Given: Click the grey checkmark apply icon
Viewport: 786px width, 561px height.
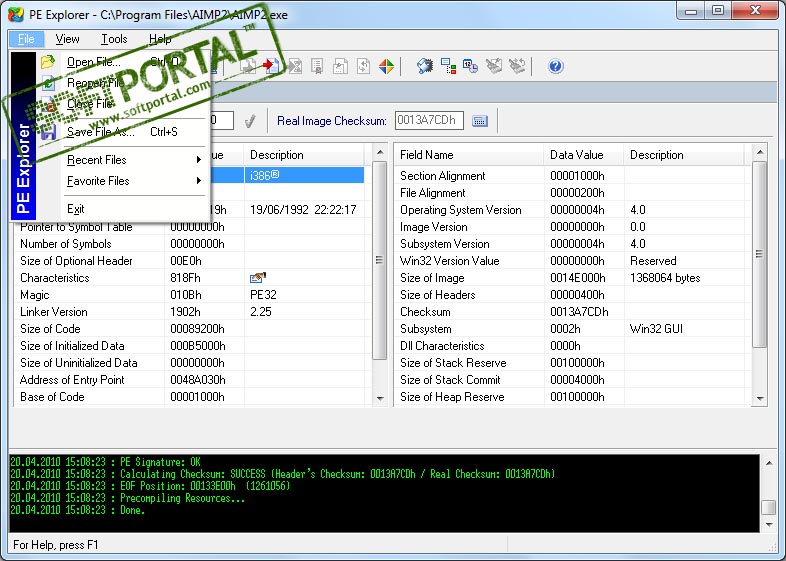Looking at the screenshot, I should pos(250,121).
